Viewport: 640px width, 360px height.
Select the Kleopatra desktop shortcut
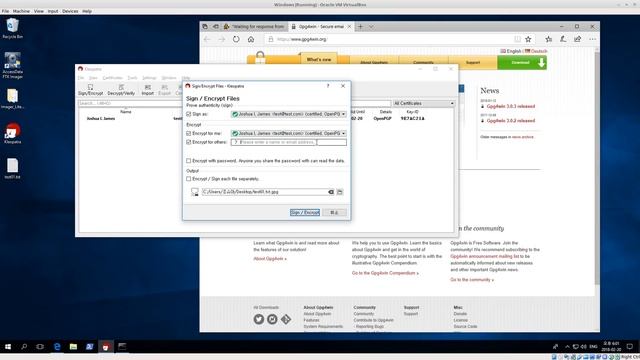tap(13, 133)
